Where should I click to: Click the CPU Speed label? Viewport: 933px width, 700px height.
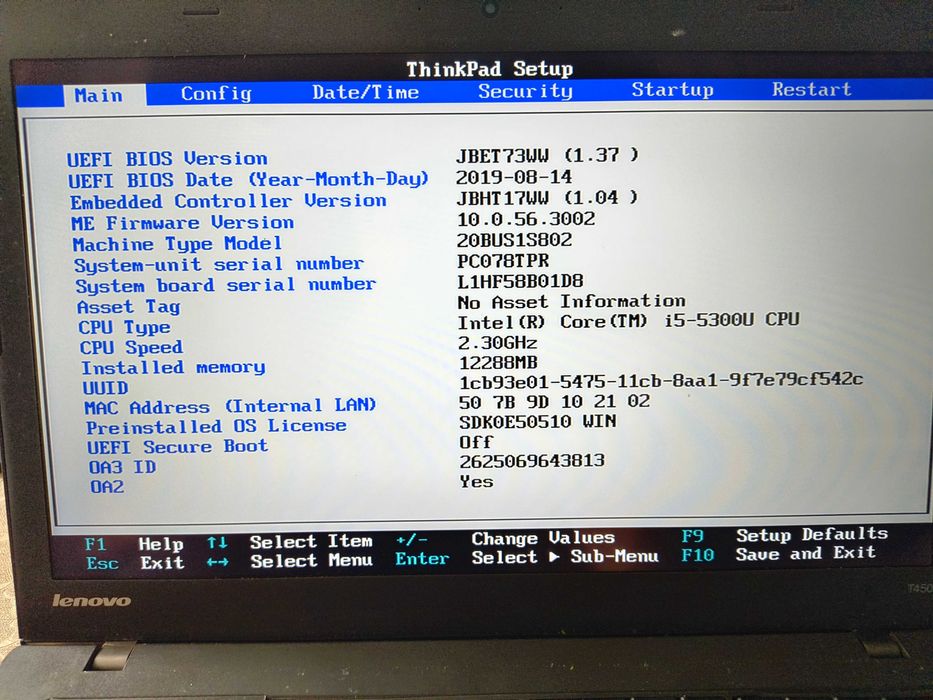tap(132, 347)
